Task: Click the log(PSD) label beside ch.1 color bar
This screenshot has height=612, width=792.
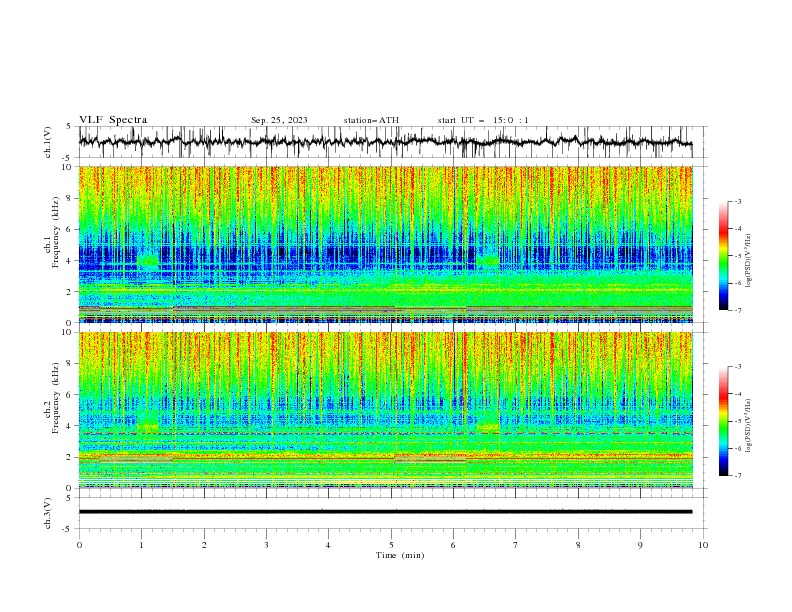Action: point(749,261)
